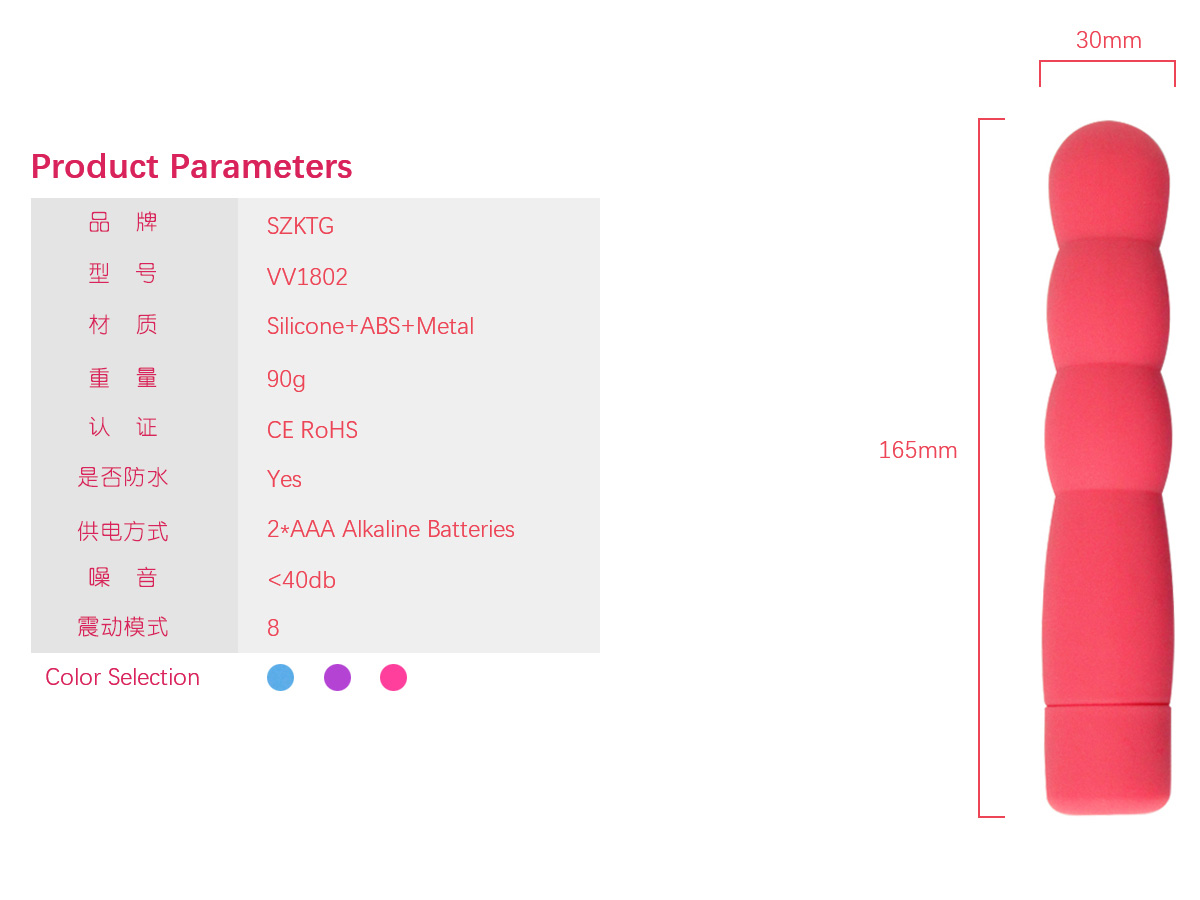Select the blue color option
This screenshot has height=900, width=1200.
click(280, 678)
